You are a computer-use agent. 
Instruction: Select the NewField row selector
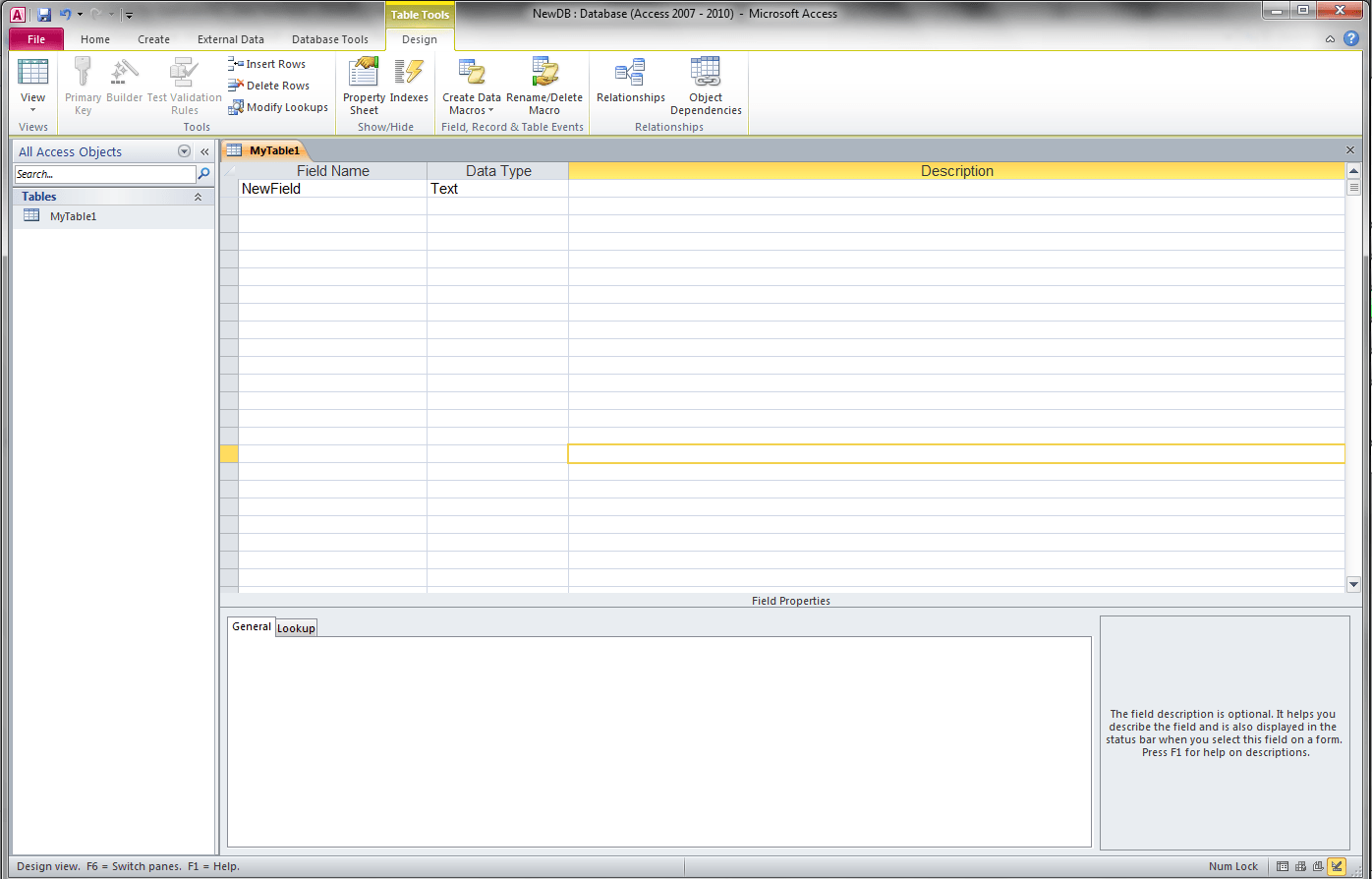click(x=228, y=189)
